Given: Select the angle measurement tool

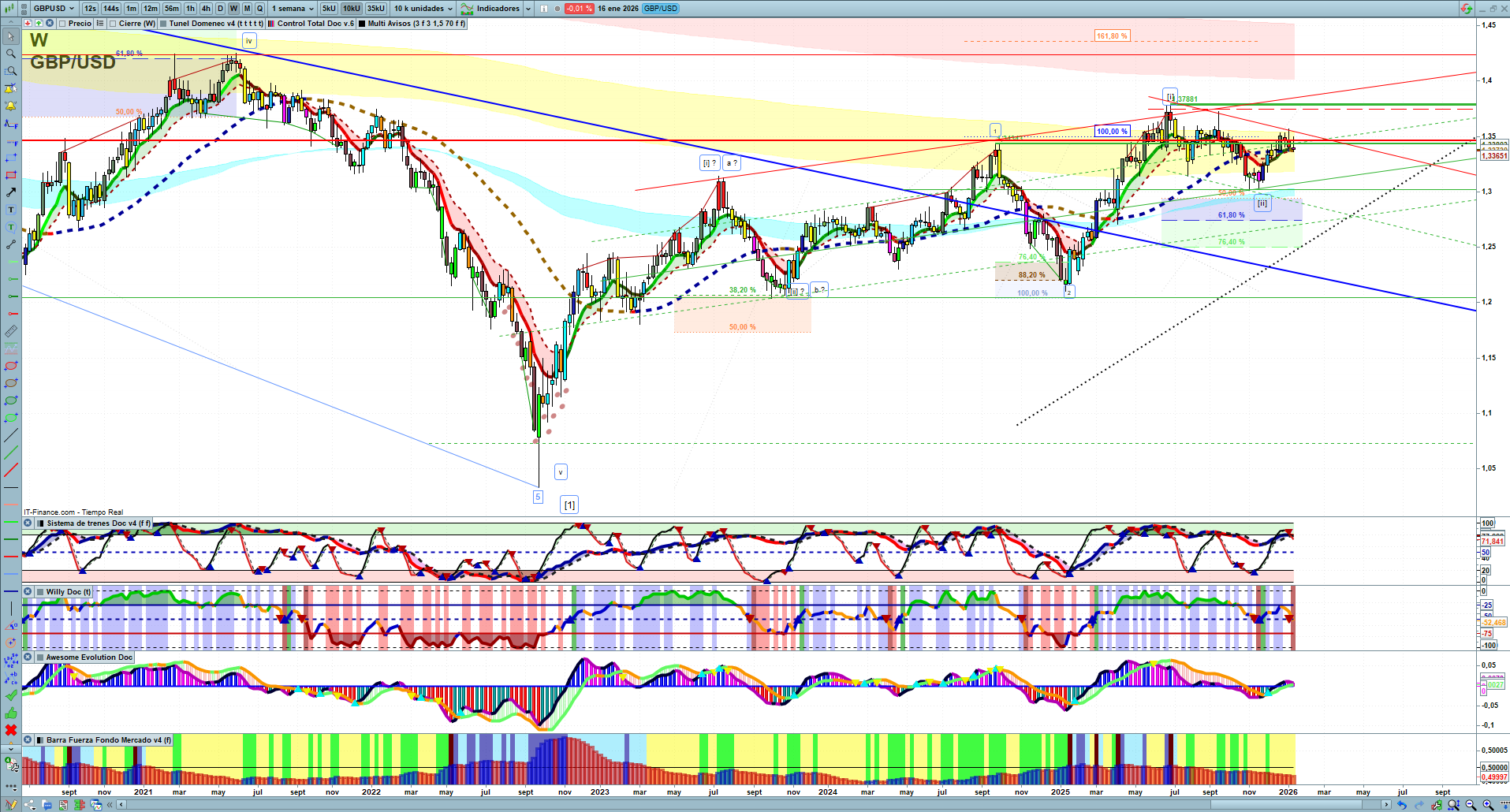Looking at the screenshot, I should 11,625.
